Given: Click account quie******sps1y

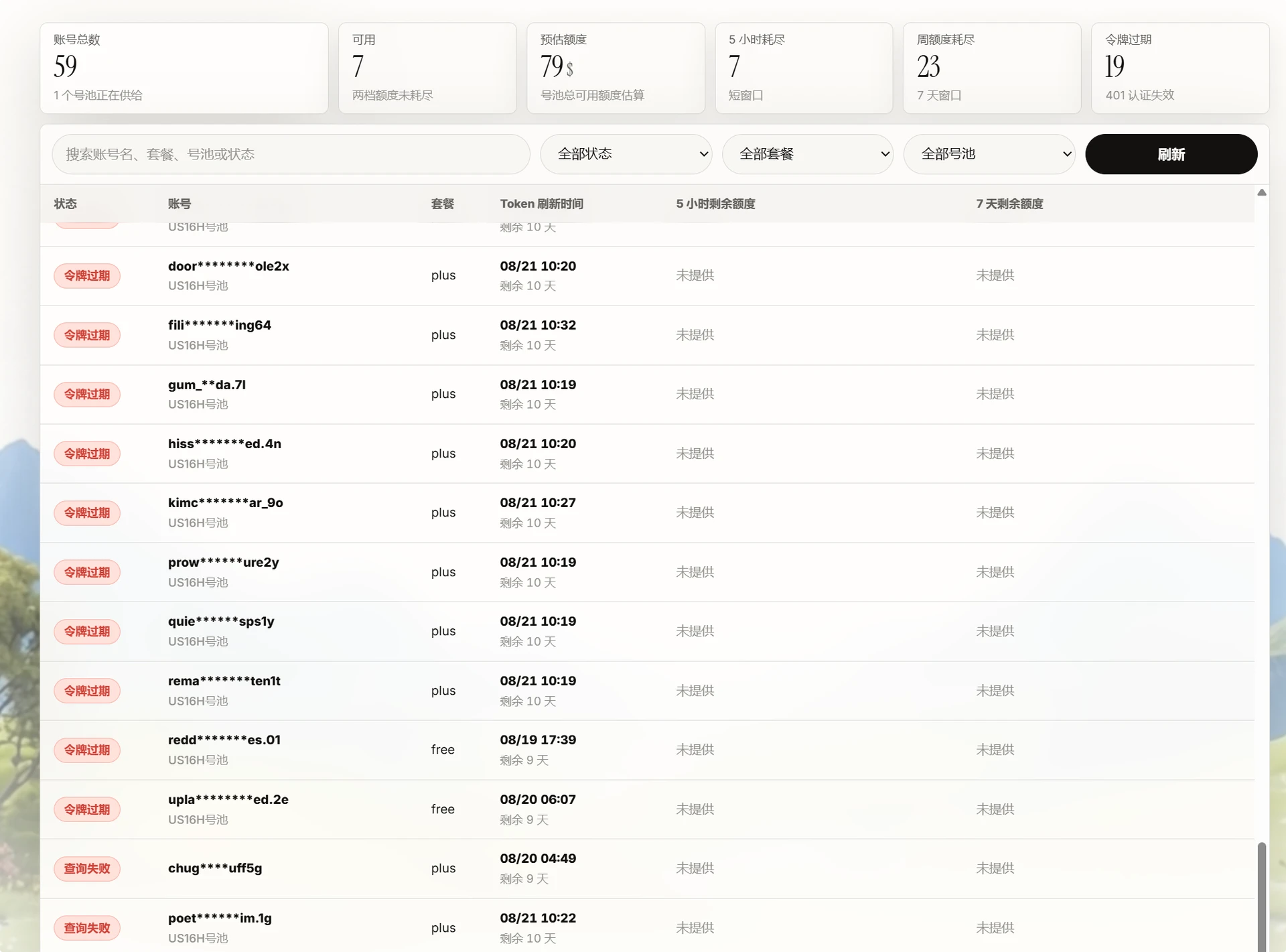Looking at the screenshot, I should pos(221,621).
